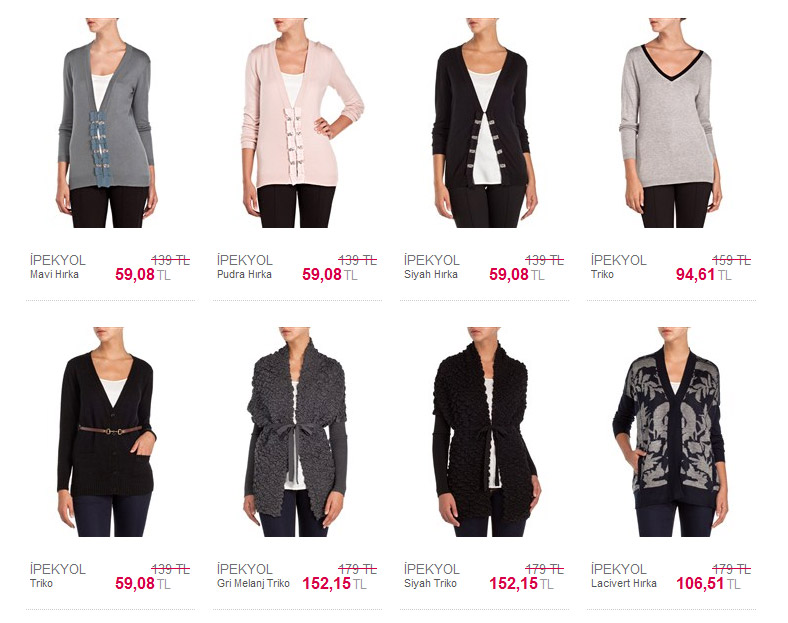The width and height of the screenshot is (788, 623).
Task: Open the Mavi Hırka cardigan photo
Action: (x=107, y=123)
